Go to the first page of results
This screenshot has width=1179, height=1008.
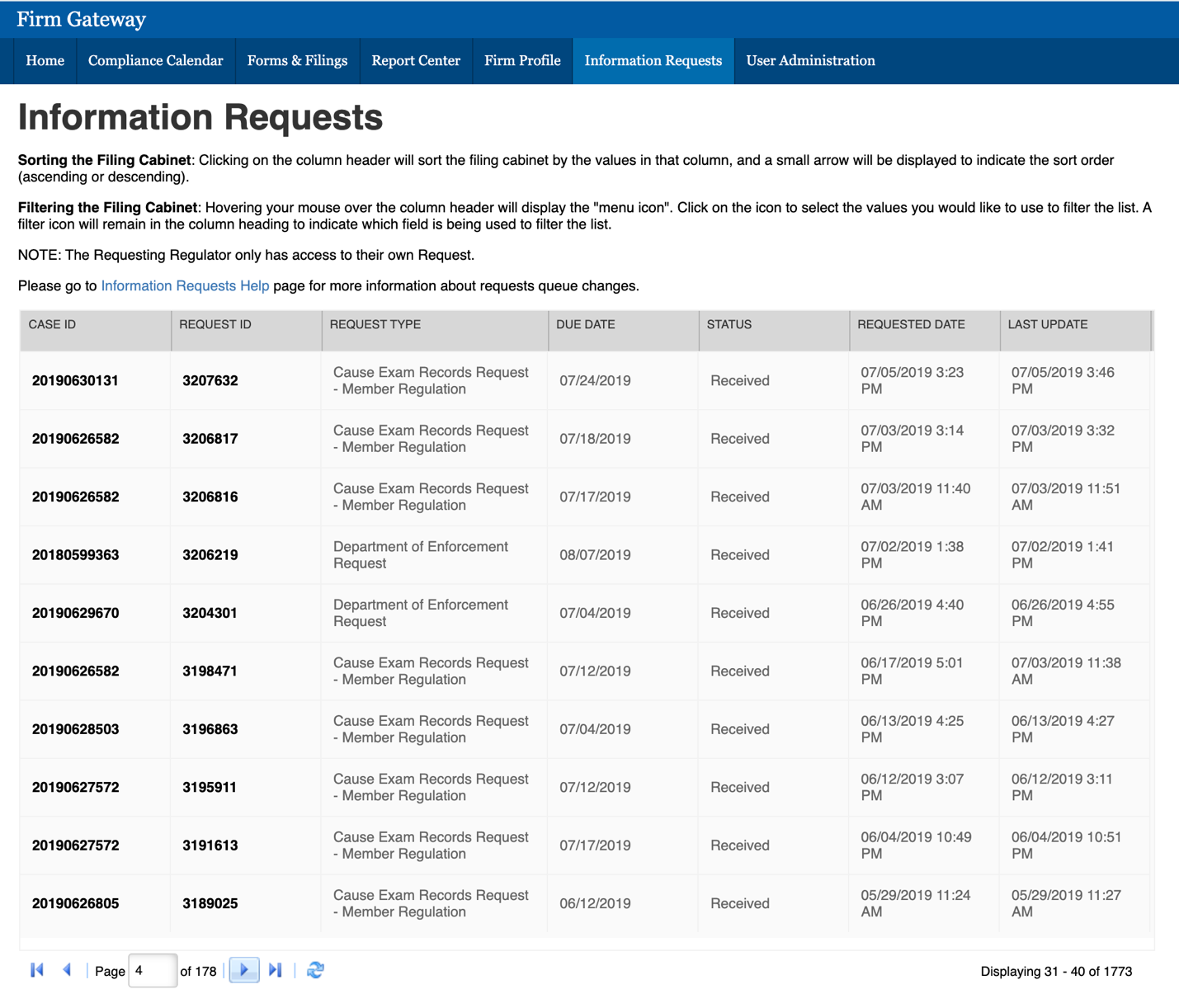(37, 970)
